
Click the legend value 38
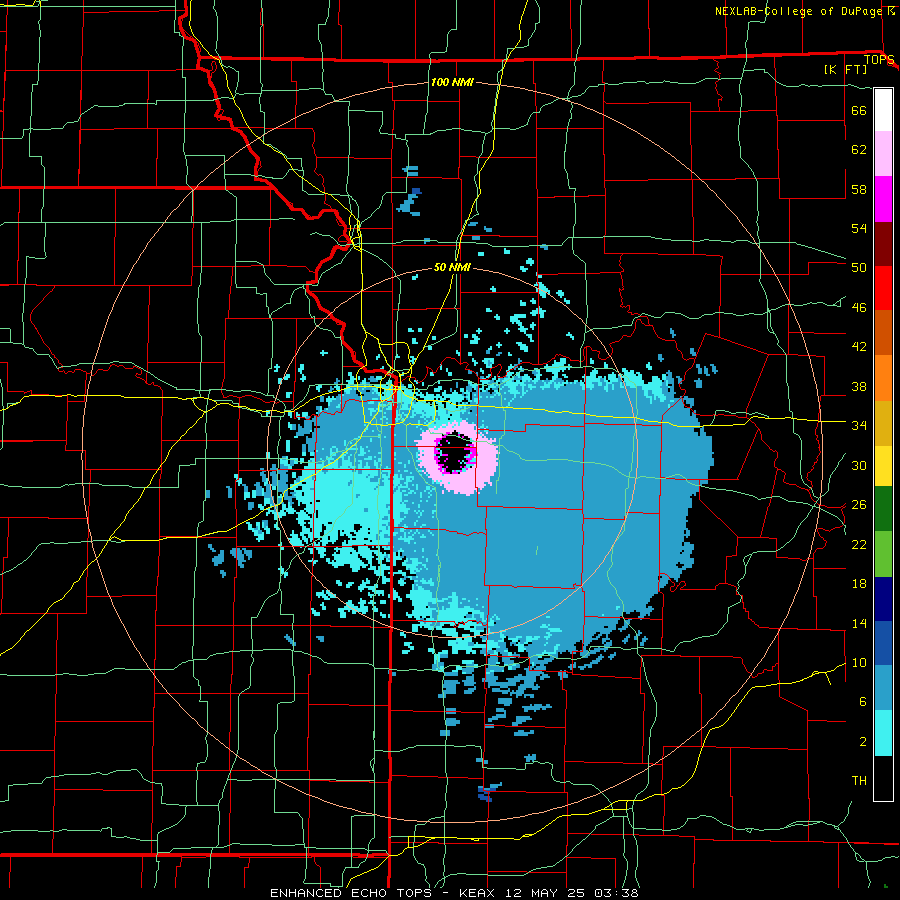(859, 386)
